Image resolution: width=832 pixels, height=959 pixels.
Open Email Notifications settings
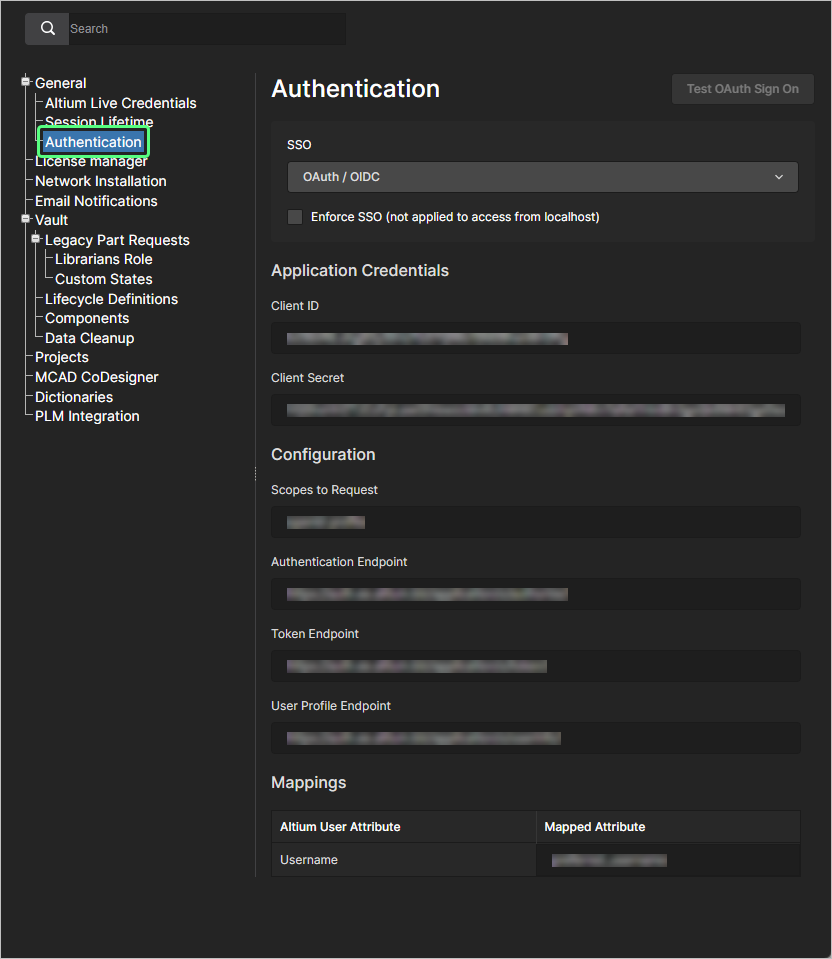(96, 201)
